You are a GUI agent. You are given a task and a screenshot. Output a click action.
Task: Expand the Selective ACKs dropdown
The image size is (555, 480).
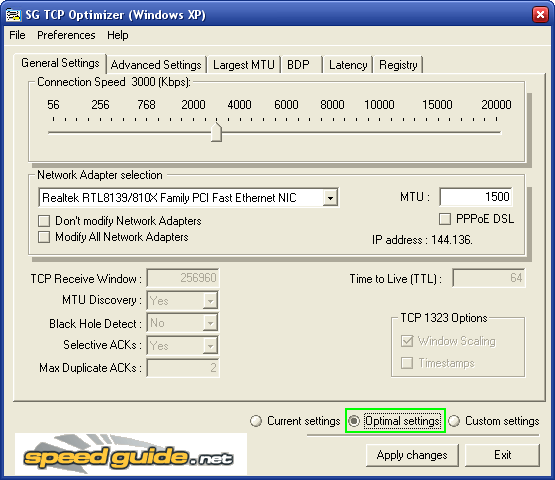[x=210, y=345]
